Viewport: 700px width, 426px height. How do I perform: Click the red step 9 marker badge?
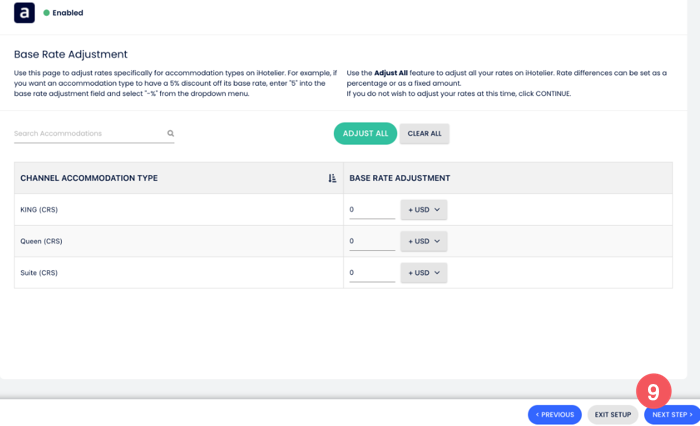coord(653,391)
